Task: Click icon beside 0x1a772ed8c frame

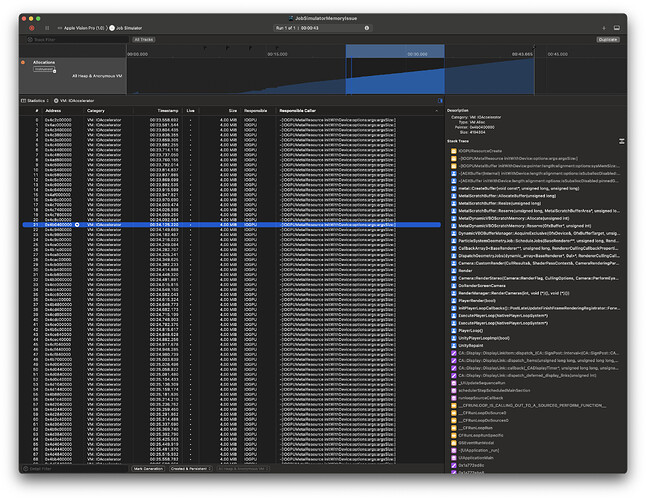Action: point(453,465)
